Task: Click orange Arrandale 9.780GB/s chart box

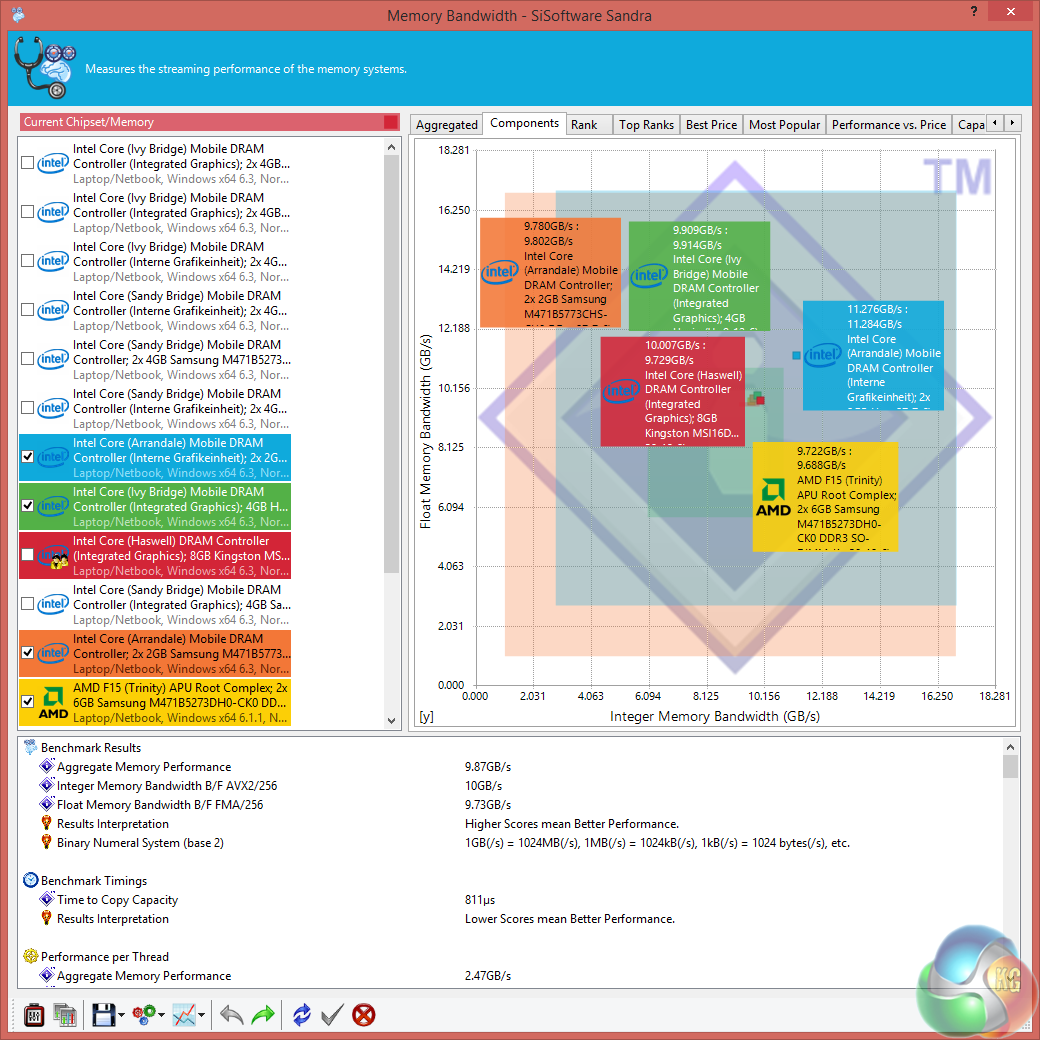Action: coord(551,273)
